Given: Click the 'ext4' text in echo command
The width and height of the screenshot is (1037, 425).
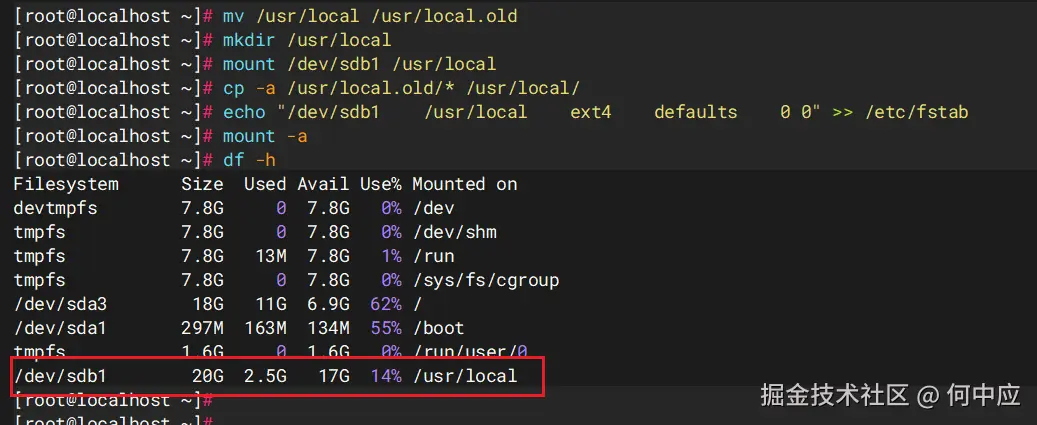Looking at the screenshot, I should [591, 112].
